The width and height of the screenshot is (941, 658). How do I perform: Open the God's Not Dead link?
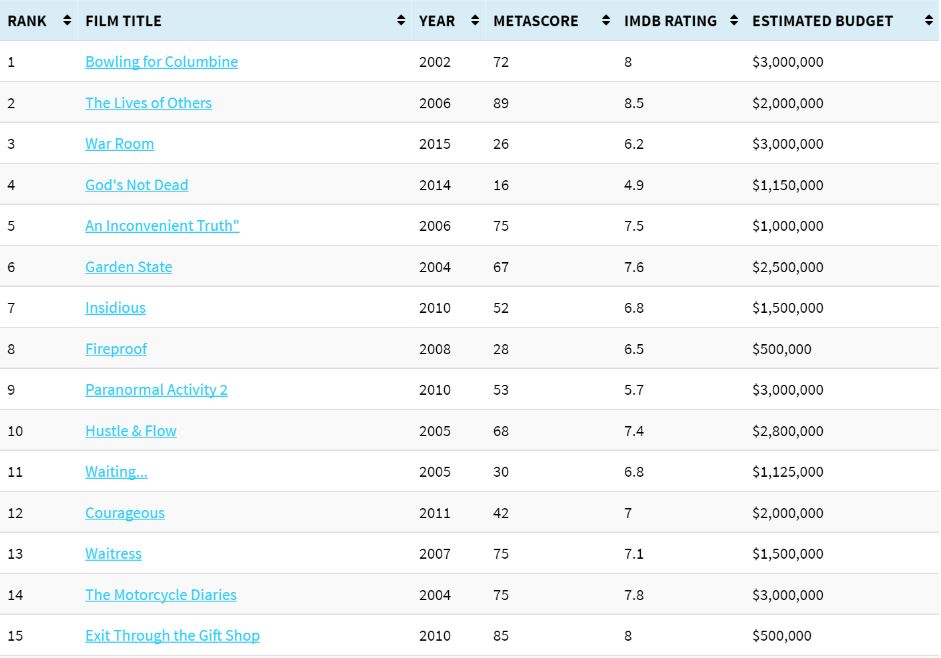pos(136,185)
